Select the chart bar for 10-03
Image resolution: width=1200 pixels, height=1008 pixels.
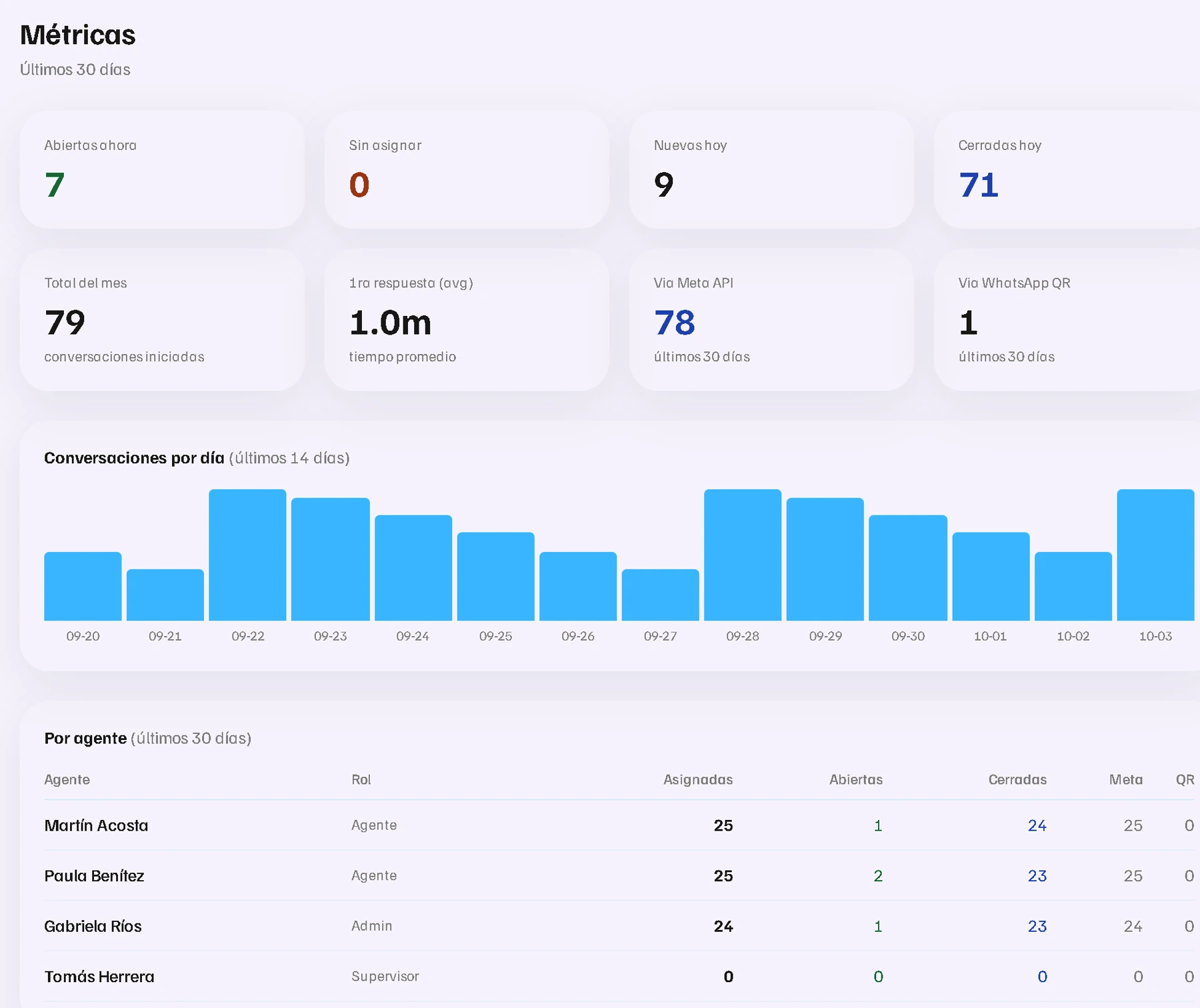(x=1155, y=555)
